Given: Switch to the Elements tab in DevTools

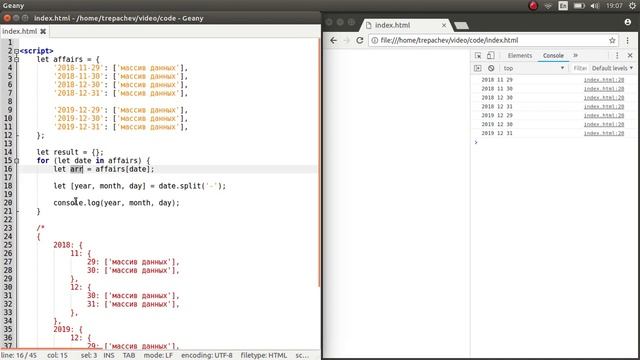Looking at the screenshot, I should point(520,56).
